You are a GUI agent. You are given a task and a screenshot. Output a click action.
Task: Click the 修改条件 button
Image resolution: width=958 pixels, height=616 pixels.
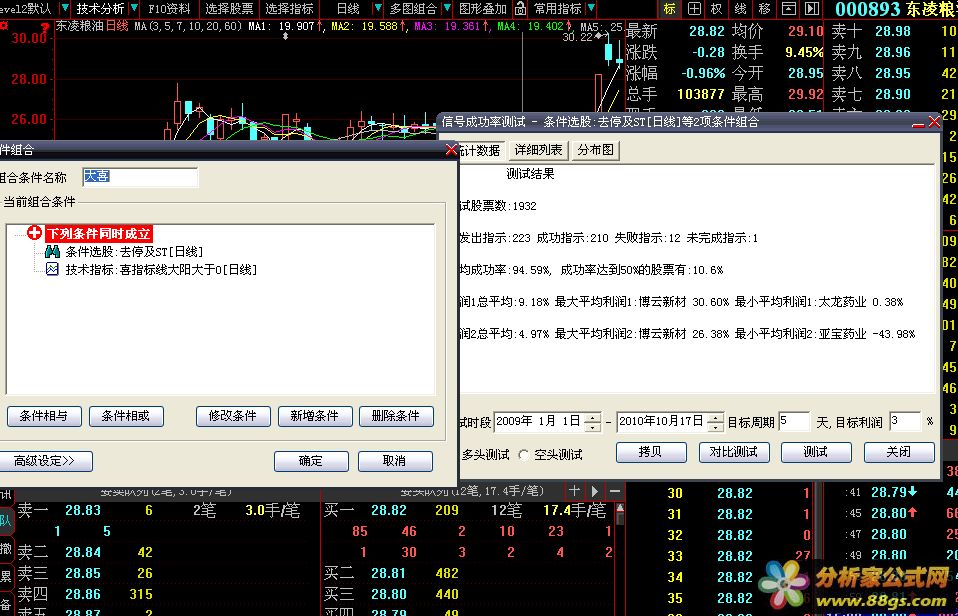pyautogui.click(x=233, y=416)
